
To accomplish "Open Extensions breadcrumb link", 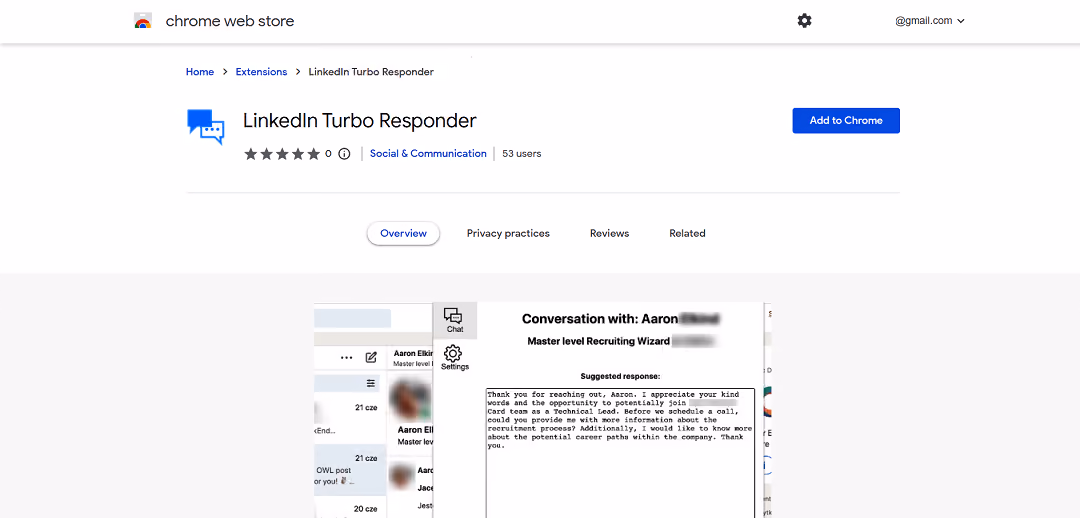I will tap(261, 72).
